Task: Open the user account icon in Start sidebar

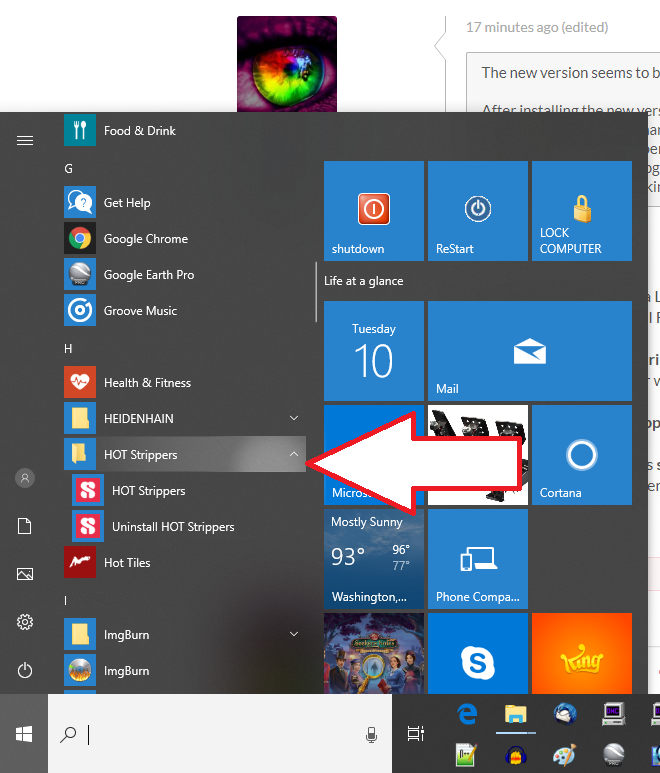Action: [25, 478]
